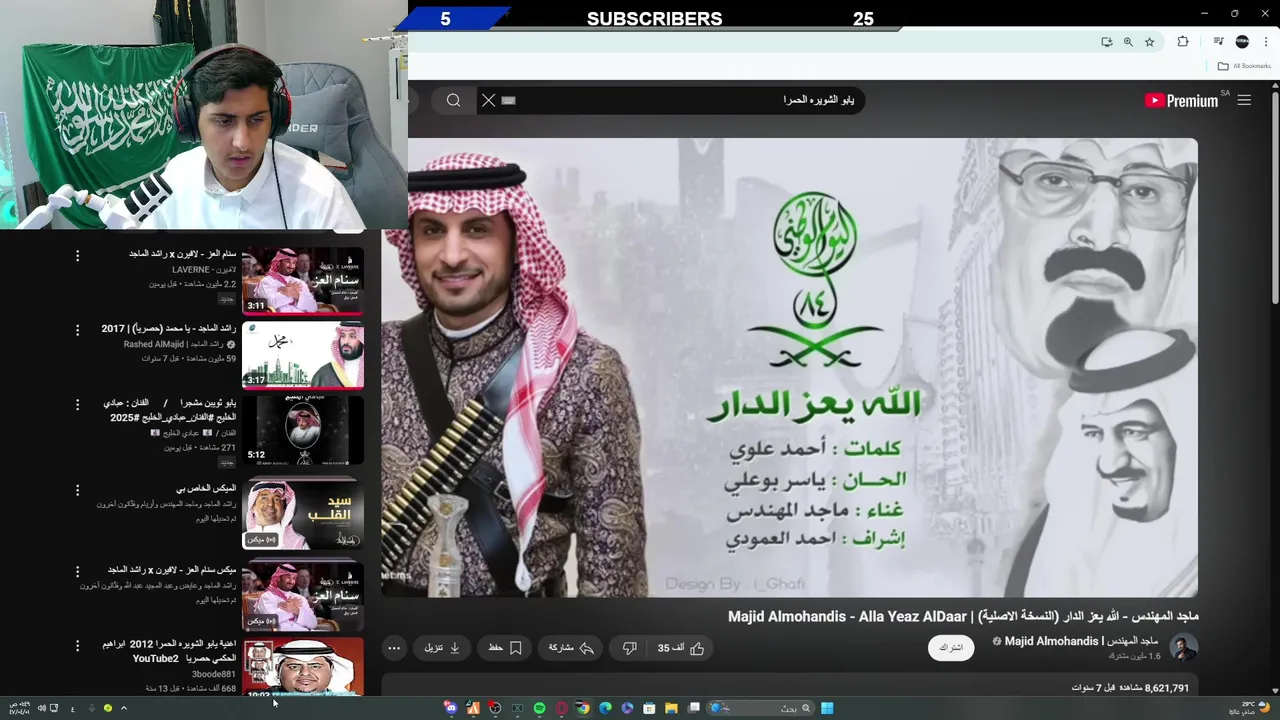Open Microsoft Edge from the taskbar

(x=605, y=708)
